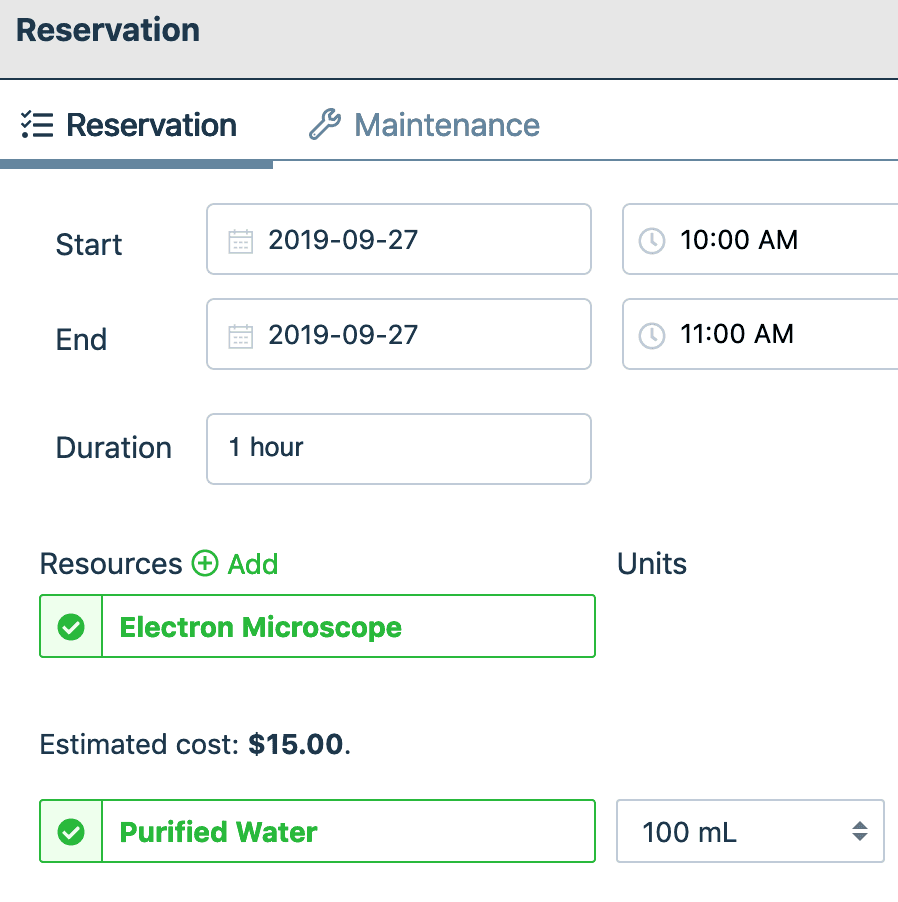Select the Reservation tab
Screen dimensions: 898x902
[x=151, y=124]
